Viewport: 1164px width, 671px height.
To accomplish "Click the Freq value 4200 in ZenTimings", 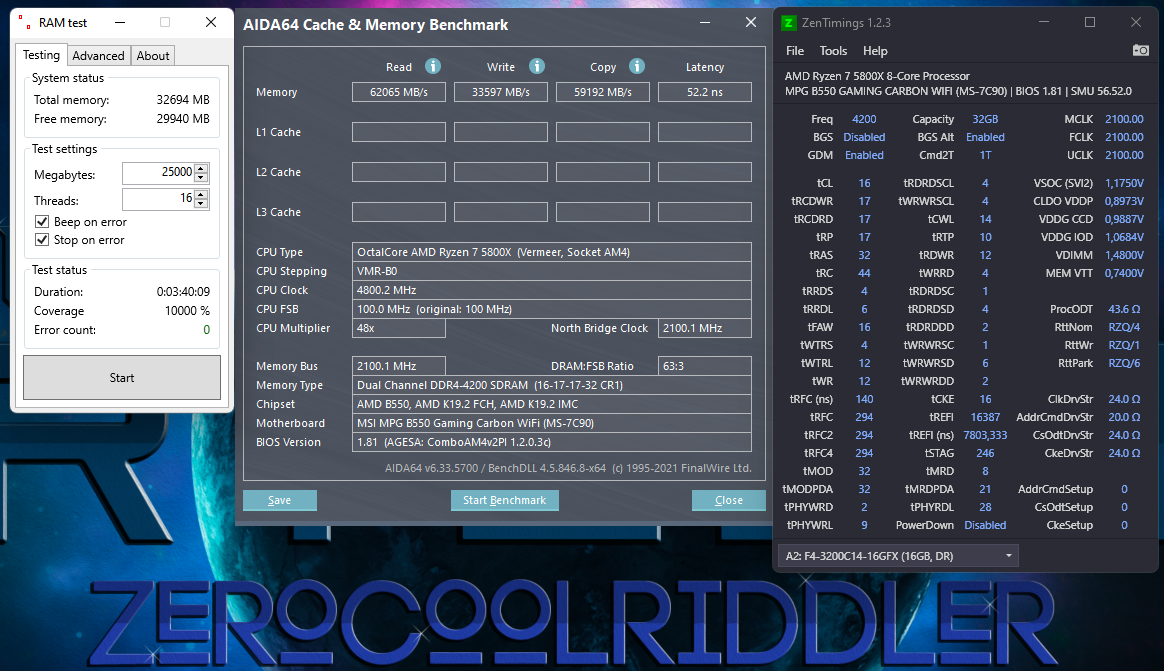I will (864, 119).
